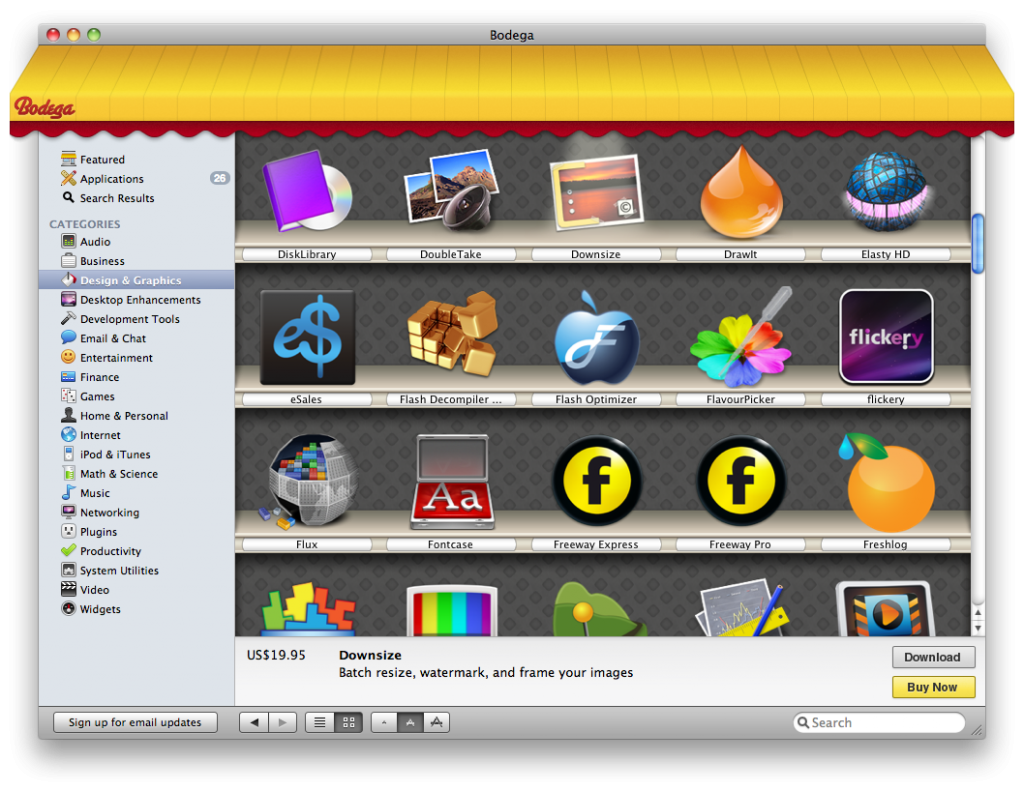Screen dimensions: 1024x792
Task: Choose the medium icon size button
Action: point(410,722)
